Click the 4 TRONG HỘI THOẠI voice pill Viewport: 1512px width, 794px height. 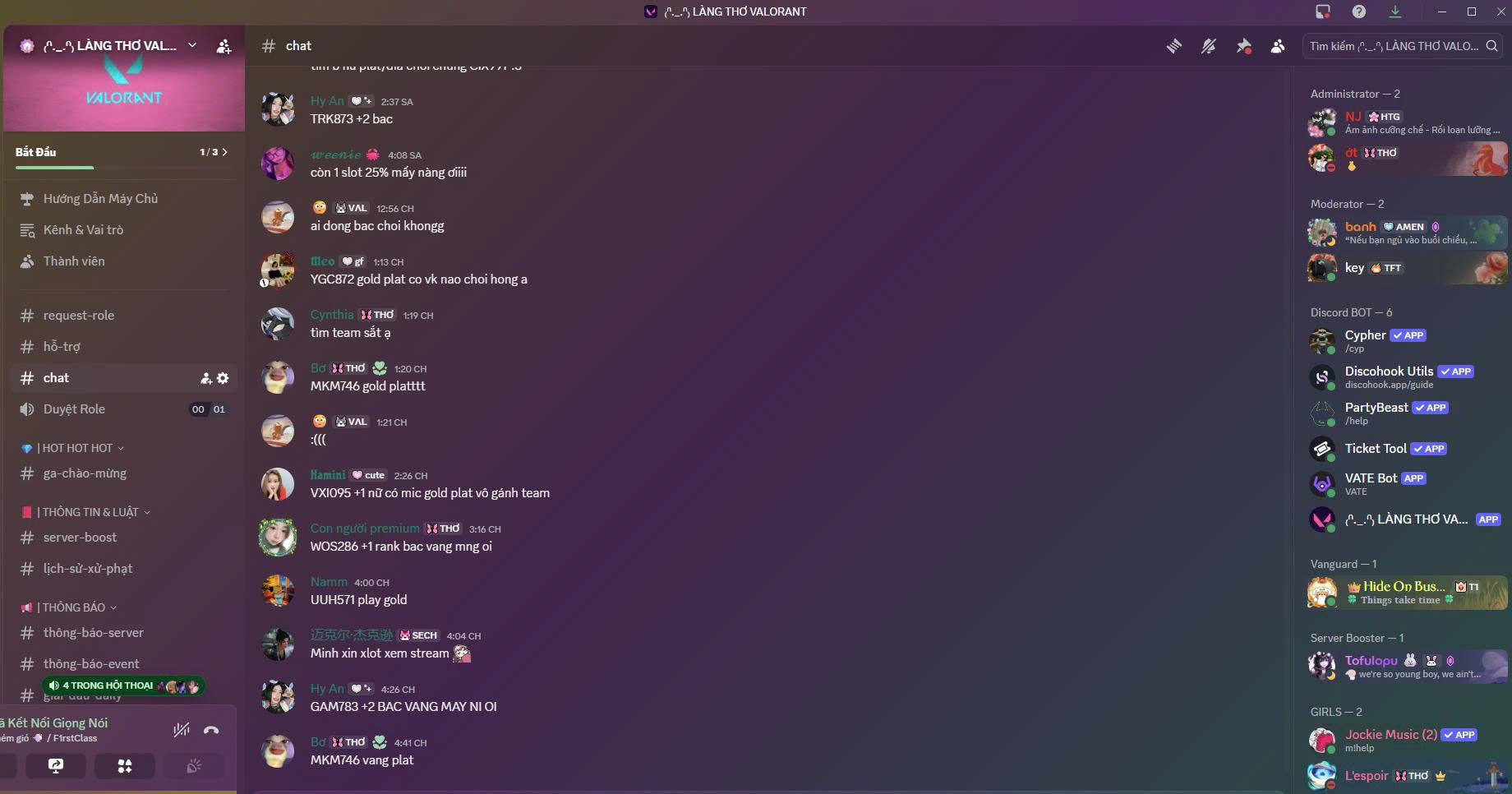coord(123,686)
